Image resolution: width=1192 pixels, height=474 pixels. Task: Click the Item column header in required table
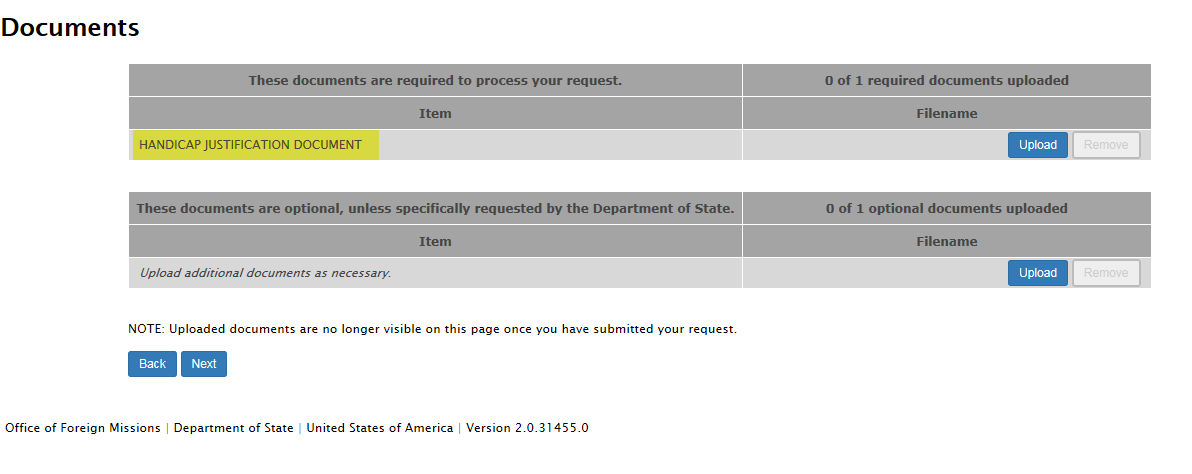[x=435, y=113]
